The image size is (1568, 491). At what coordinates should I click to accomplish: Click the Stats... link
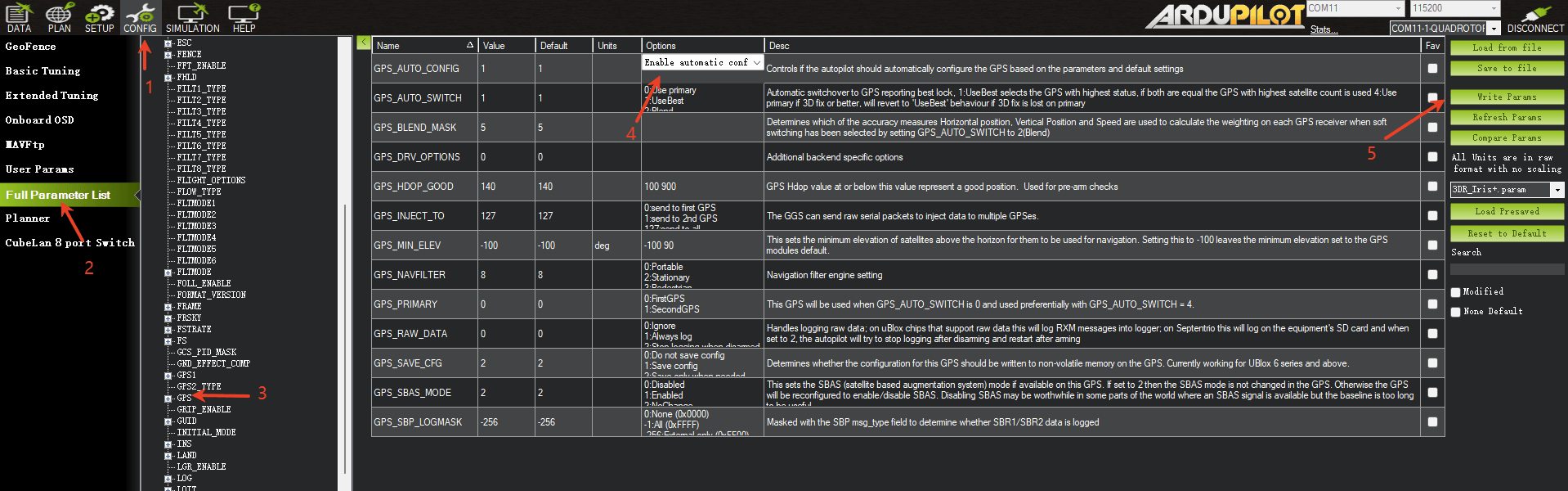[1324, 29]
